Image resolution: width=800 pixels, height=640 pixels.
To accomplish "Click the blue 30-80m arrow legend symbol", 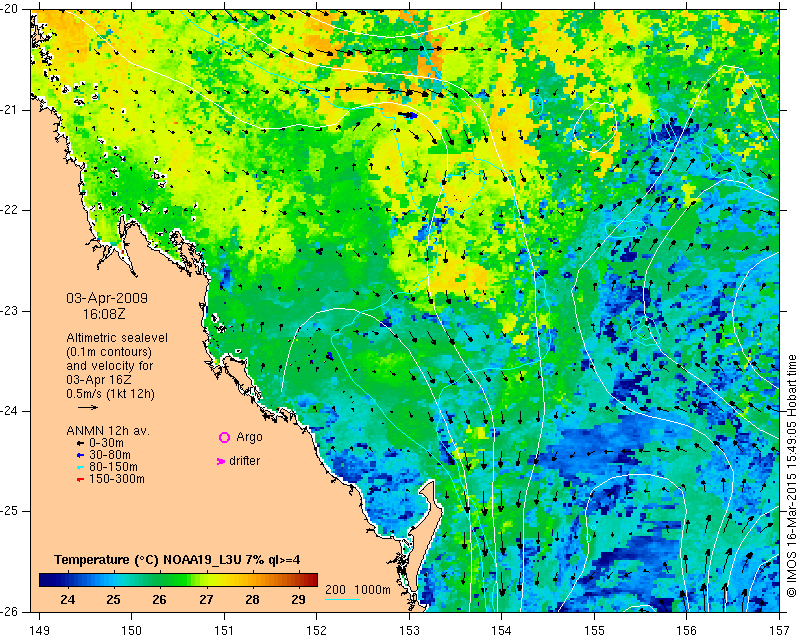I will [80, 455].
